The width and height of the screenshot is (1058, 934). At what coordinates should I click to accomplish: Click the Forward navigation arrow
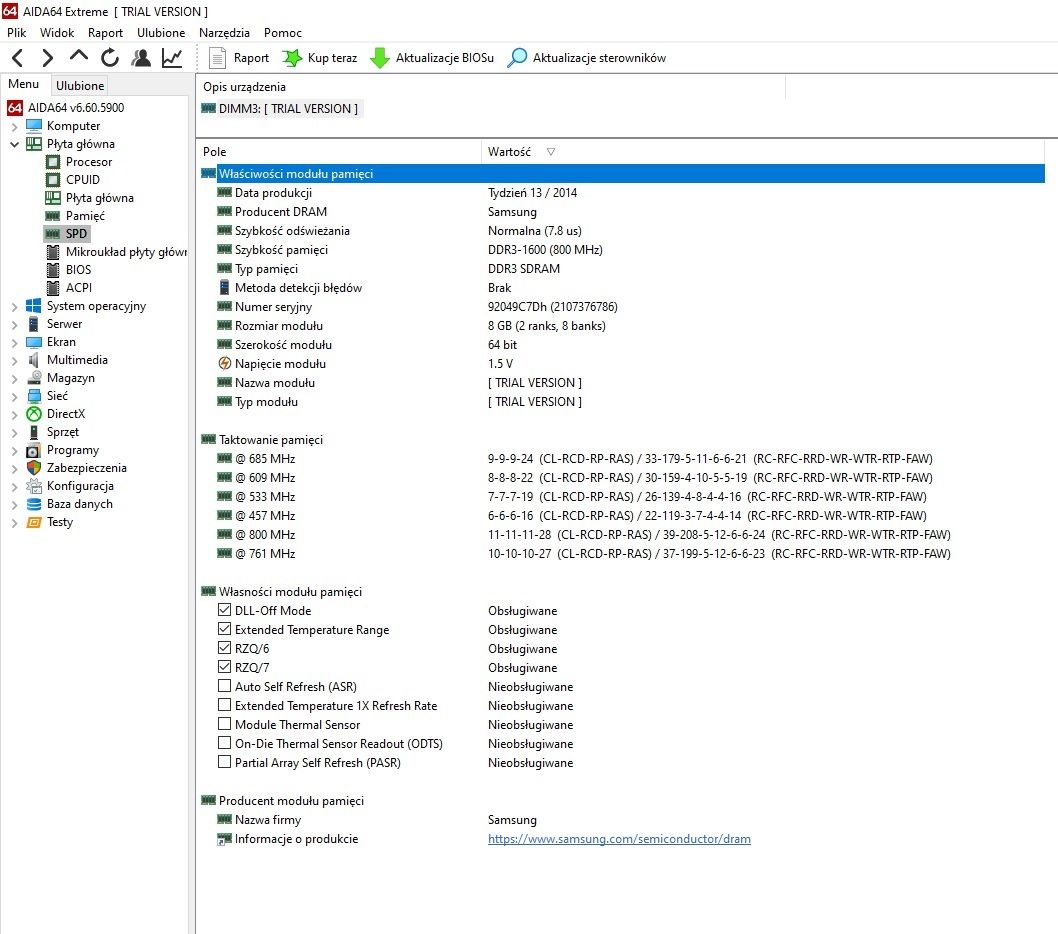(47, 58)
